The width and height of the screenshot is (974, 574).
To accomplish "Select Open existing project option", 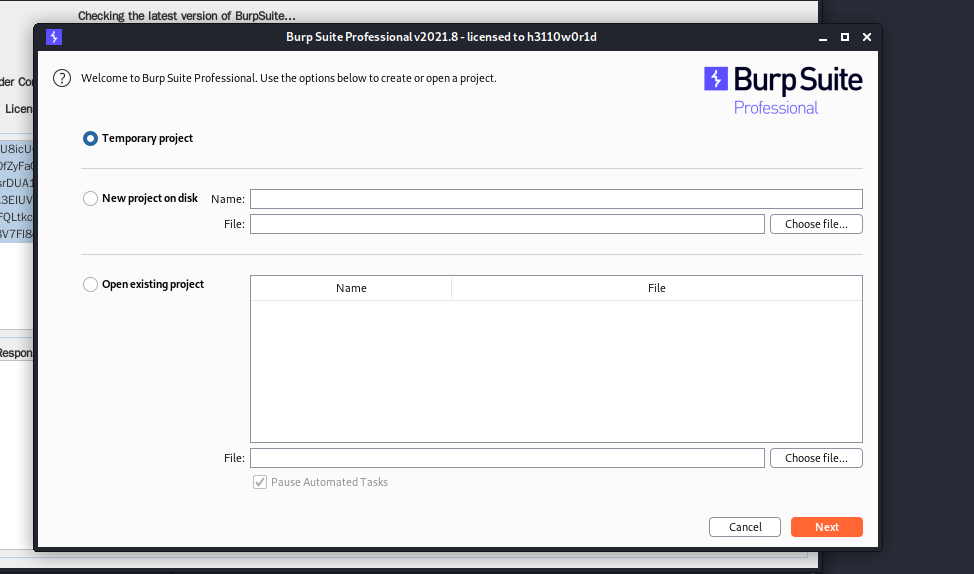I will [x=90, y=285].
